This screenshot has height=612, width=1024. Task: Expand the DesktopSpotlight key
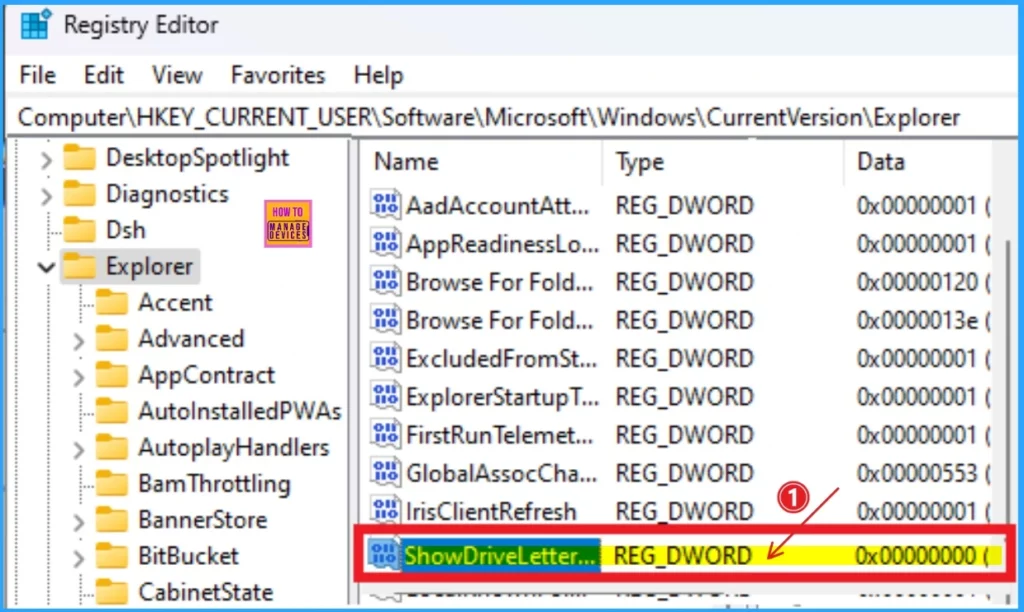pyautogui.click(x=46, y=159)
